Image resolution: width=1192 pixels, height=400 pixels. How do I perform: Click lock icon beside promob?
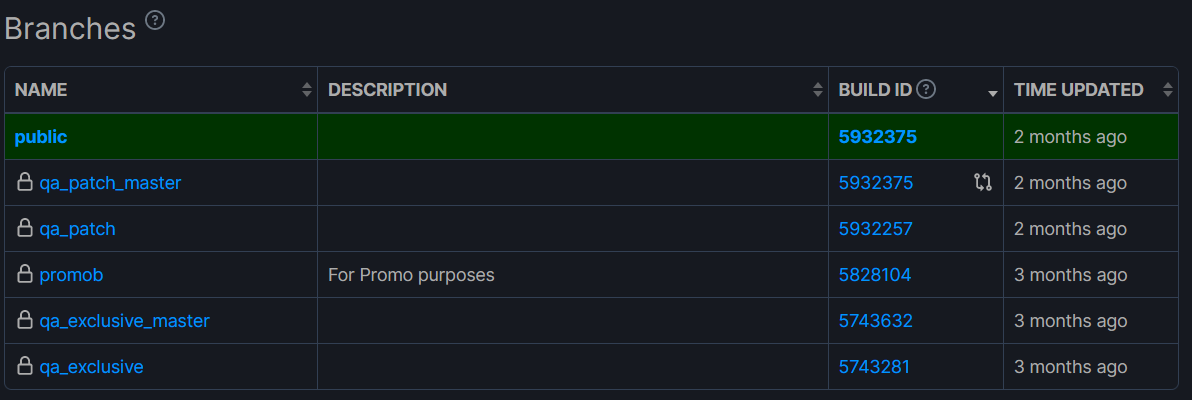pyautogui.click(x=25, y=274)
